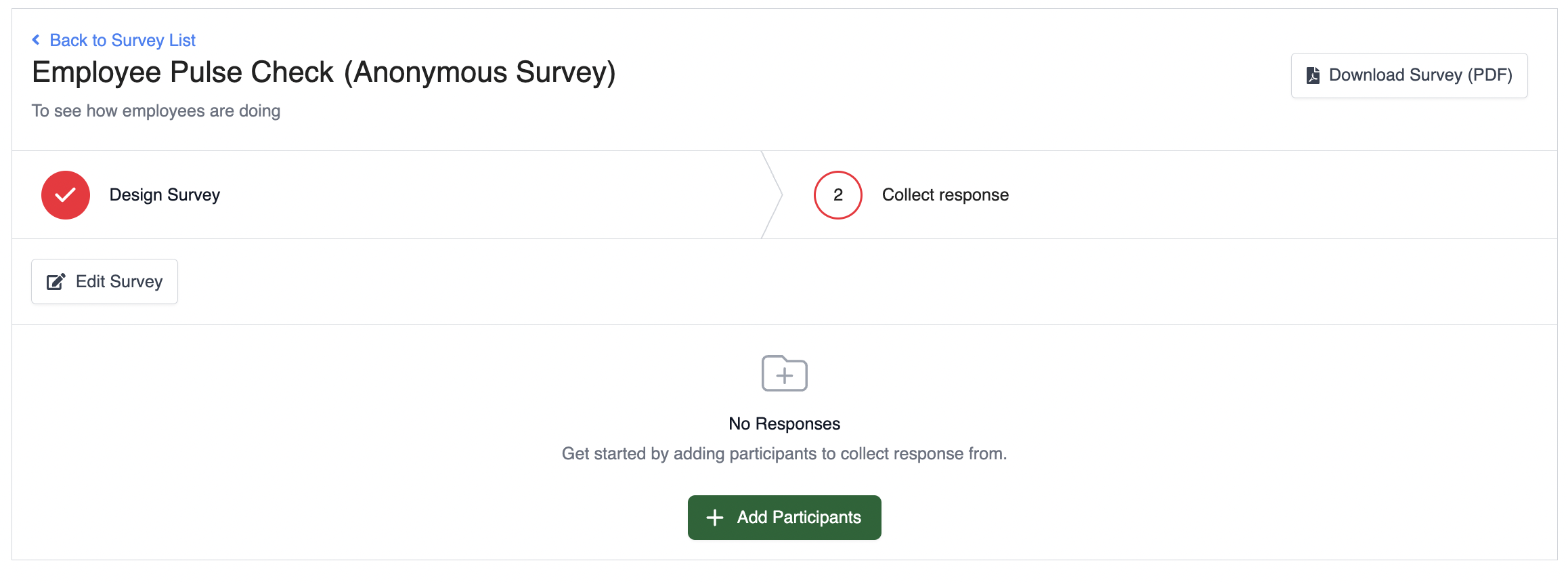Click the pencil edit icon

(56, 281)
